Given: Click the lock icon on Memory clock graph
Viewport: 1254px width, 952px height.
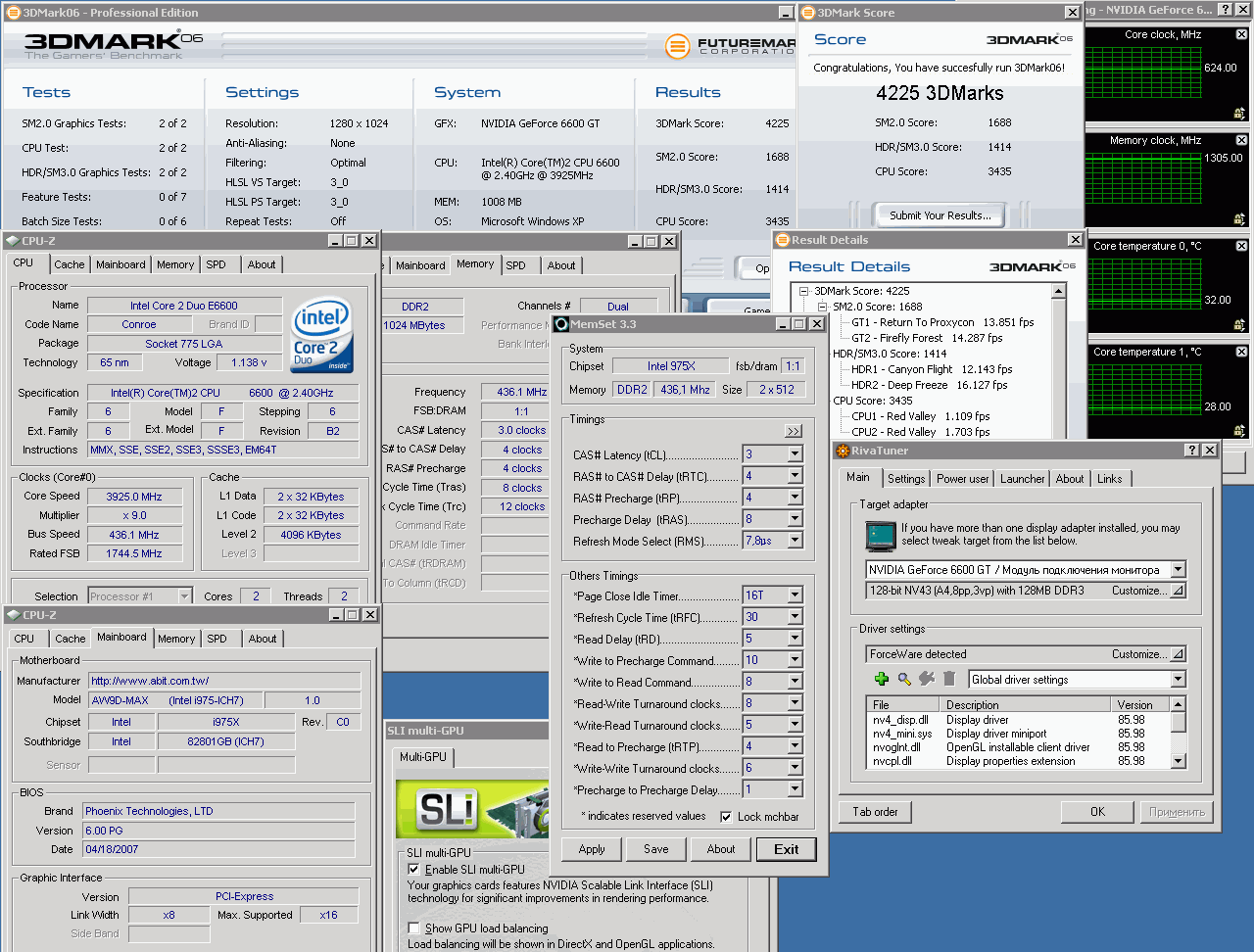Looking at the screenshot, I should tap(1239, 219).
